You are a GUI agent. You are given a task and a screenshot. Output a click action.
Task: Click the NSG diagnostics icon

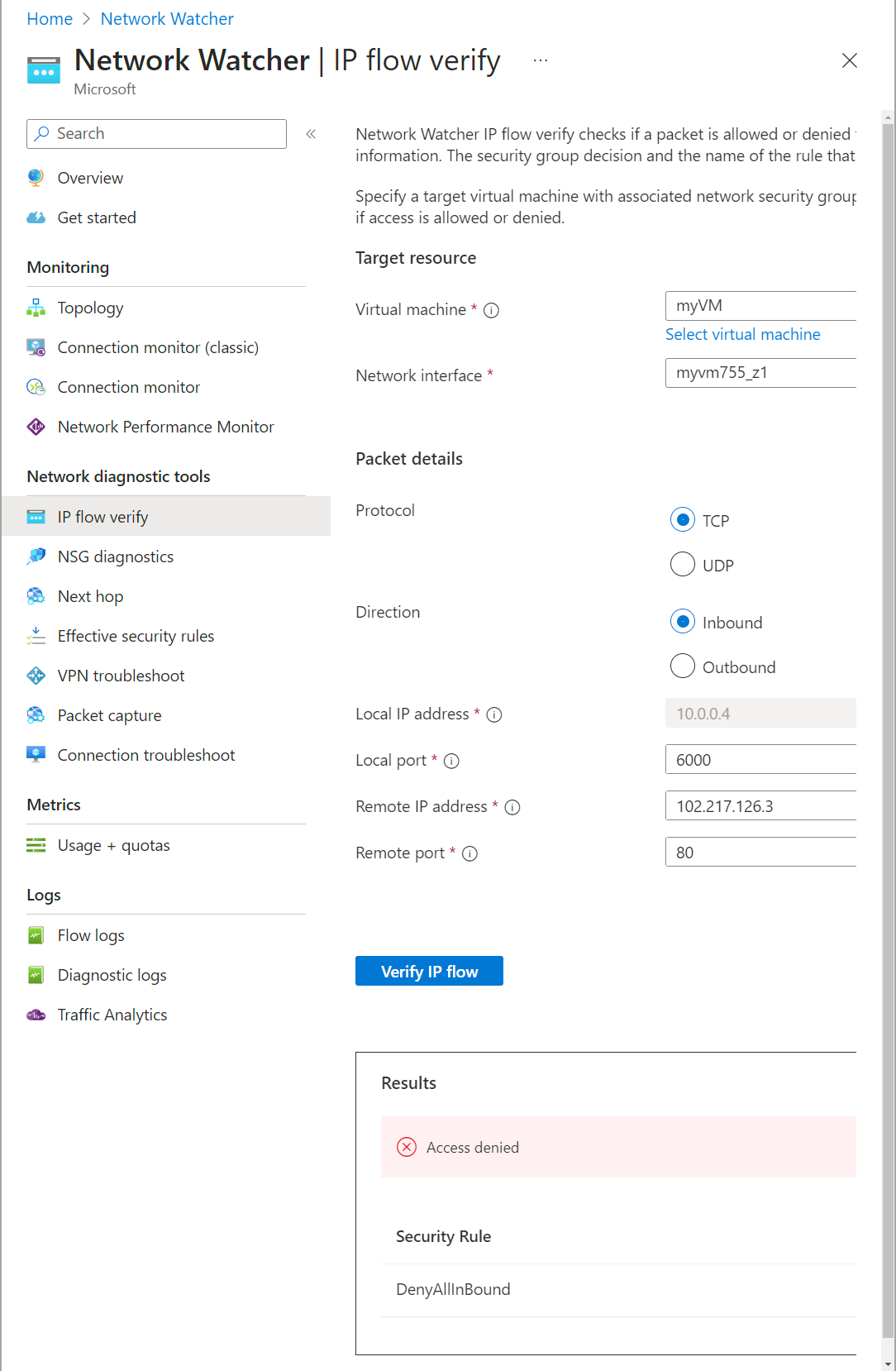(36, 557)
